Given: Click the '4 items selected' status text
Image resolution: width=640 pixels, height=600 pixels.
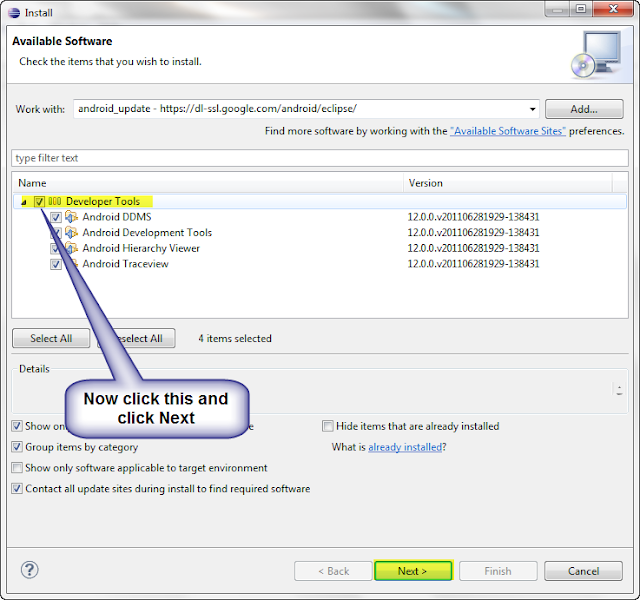Looking at the screenshot, I should point(235,338).
